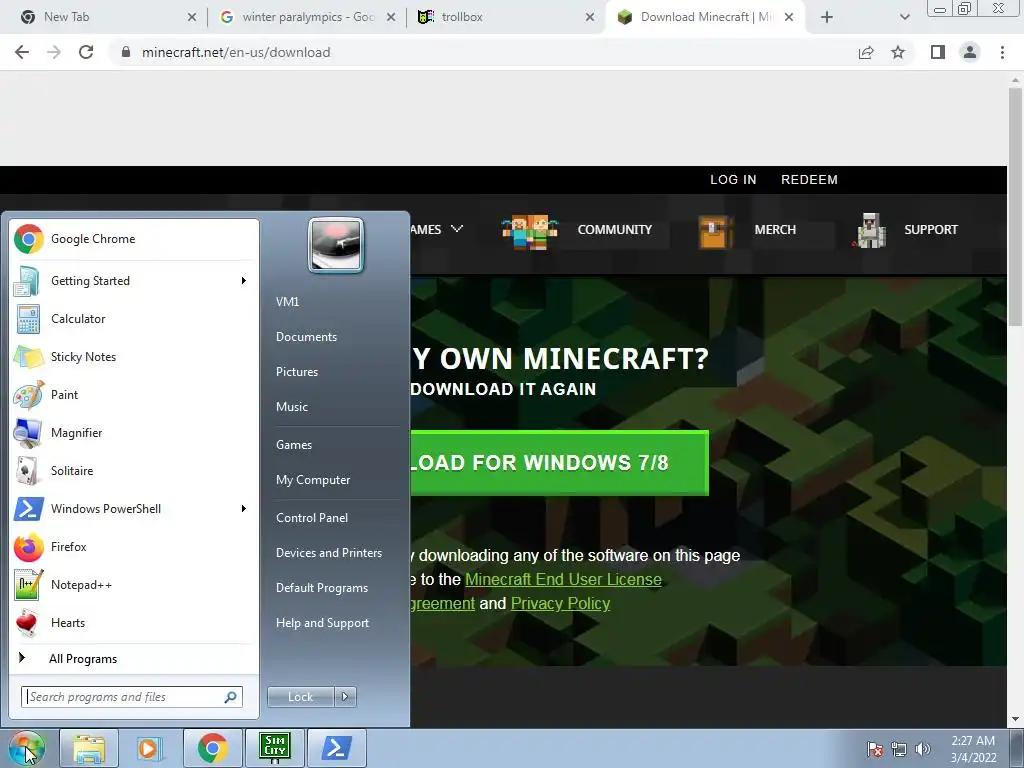Expand Getting Started submenu arrow

coord(244,281)
